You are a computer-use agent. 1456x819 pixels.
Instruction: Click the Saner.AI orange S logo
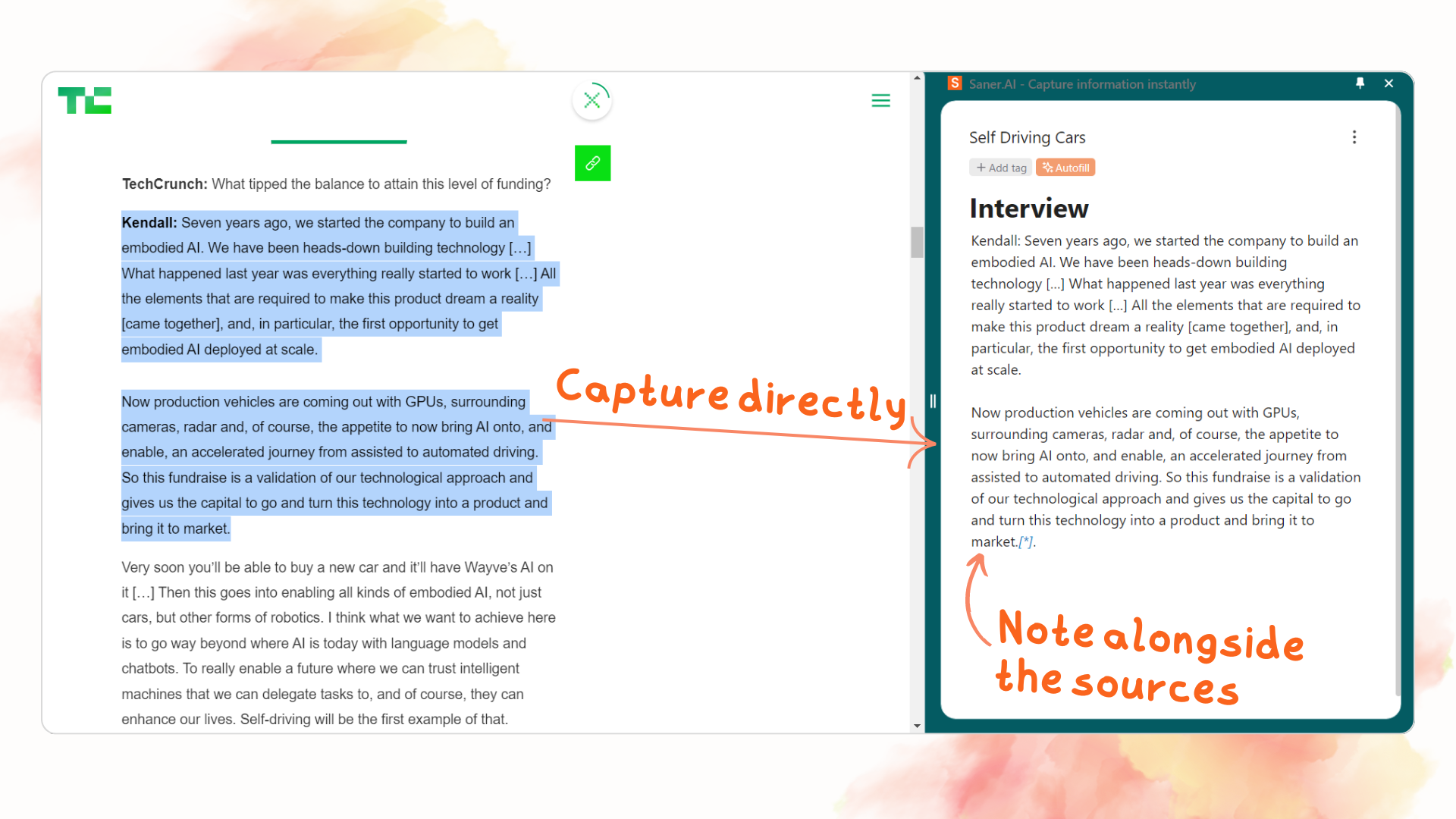tap(955, 83)
